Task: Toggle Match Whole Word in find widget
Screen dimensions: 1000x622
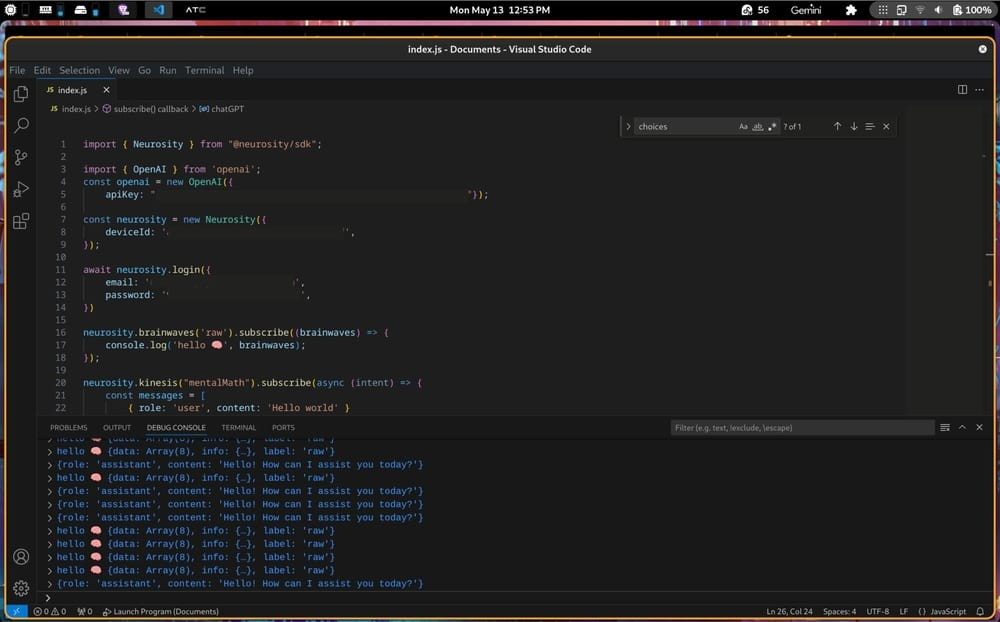Action: 757,127
